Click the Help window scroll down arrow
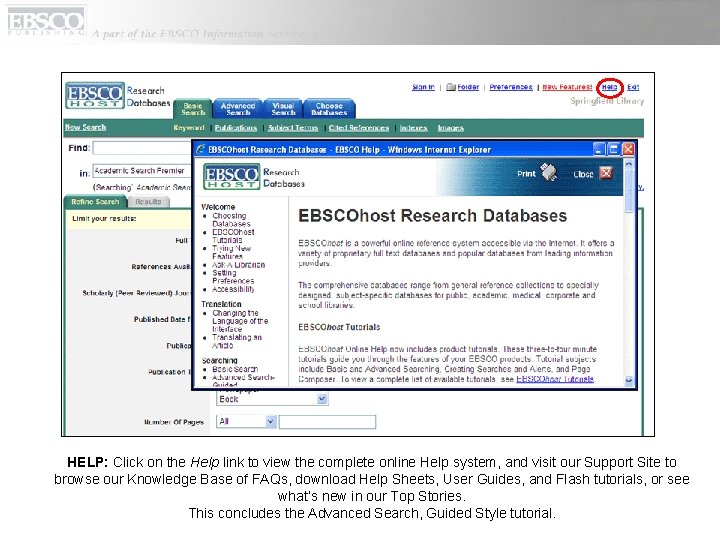This screenshot has height=540, width=720. tap(629, 380)
